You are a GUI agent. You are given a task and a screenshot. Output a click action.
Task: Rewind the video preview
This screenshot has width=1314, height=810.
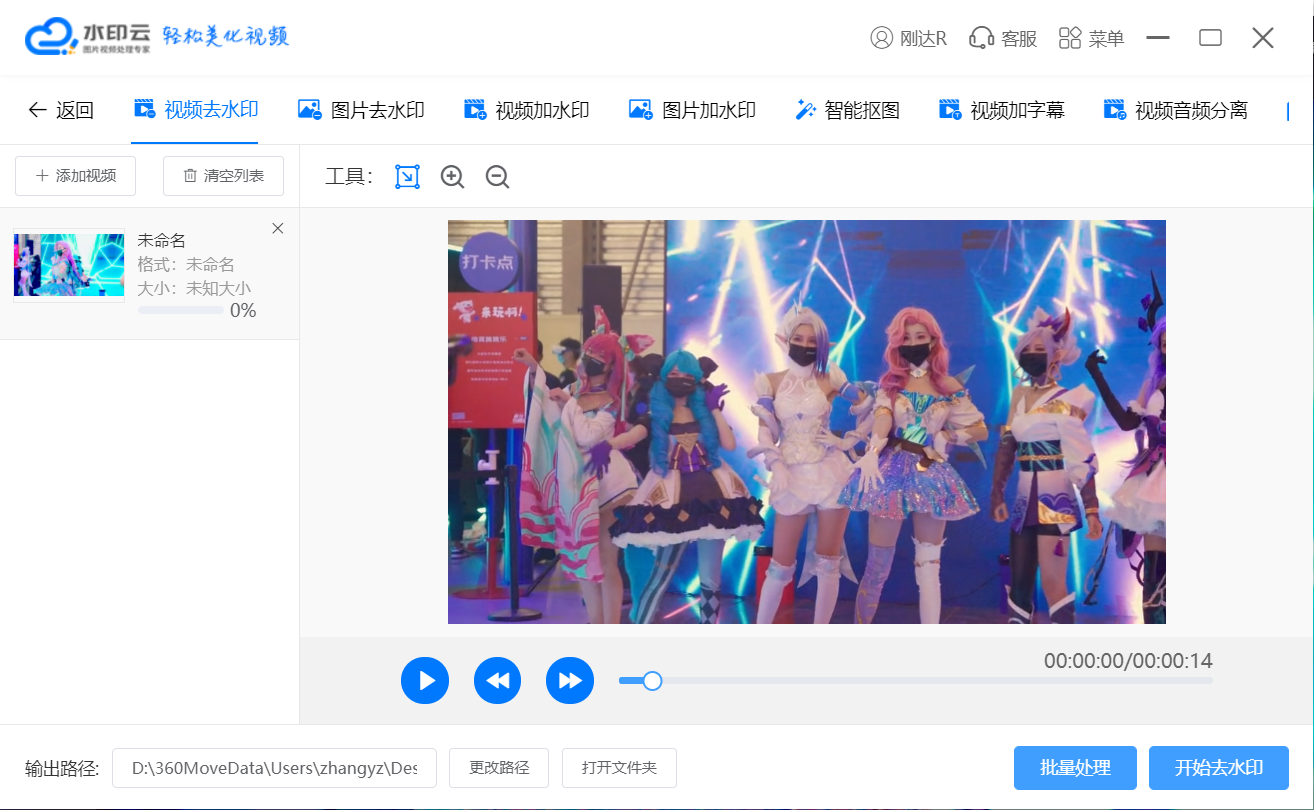[497, 681]
